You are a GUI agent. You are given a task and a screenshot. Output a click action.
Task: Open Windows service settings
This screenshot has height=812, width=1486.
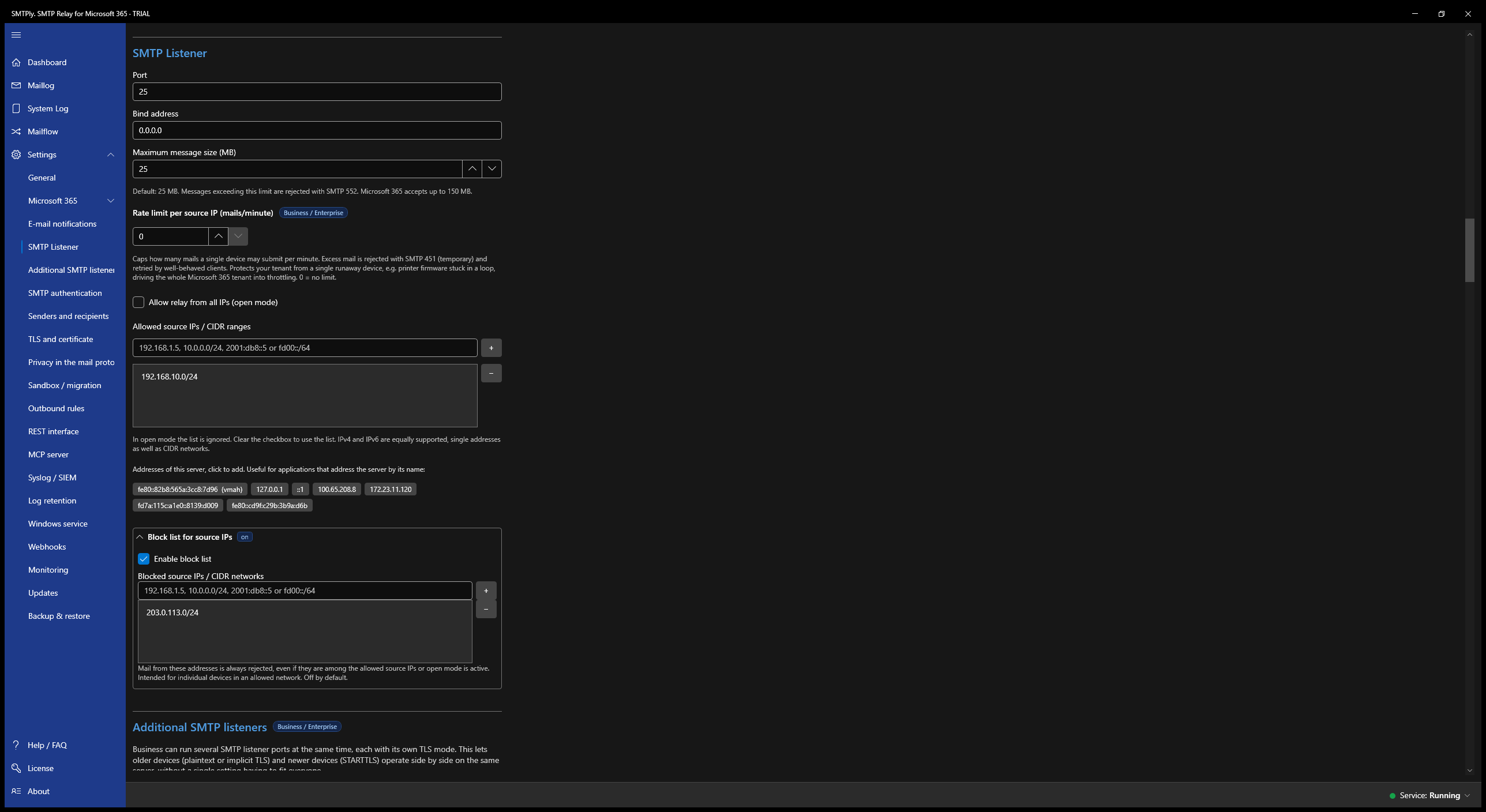point(58,524)
